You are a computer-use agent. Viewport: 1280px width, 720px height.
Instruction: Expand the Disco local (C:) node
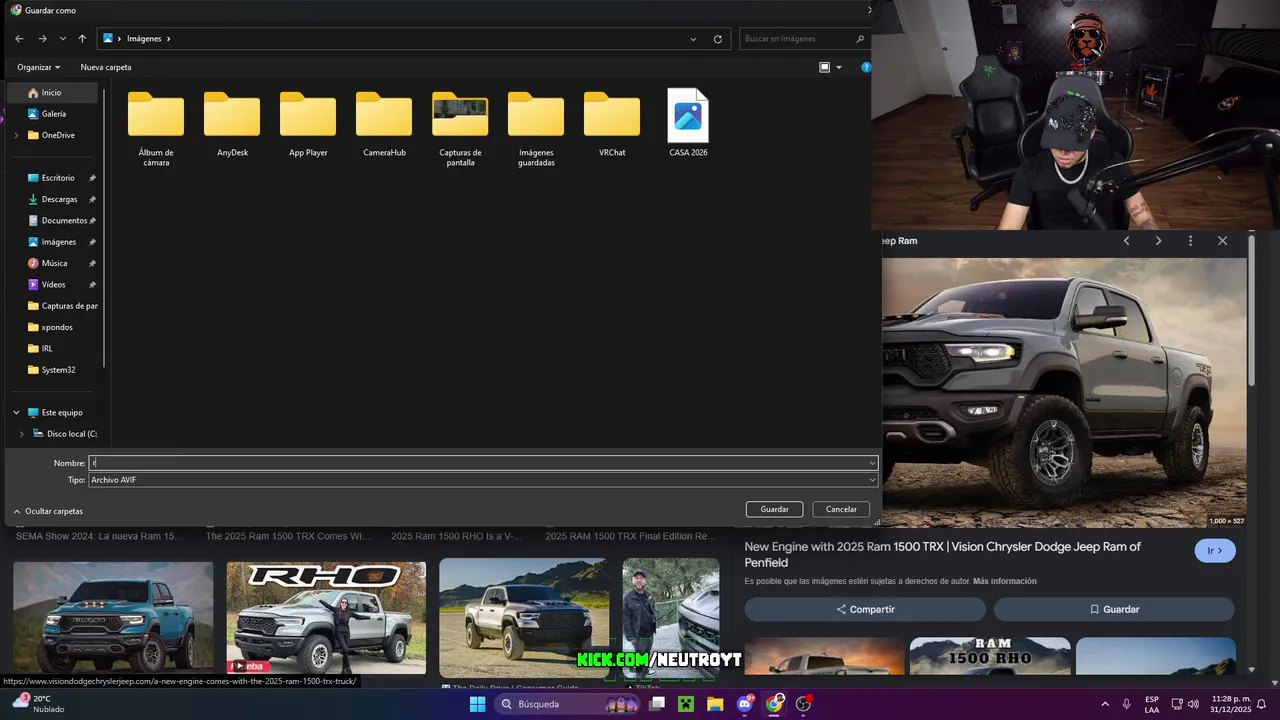22,434
